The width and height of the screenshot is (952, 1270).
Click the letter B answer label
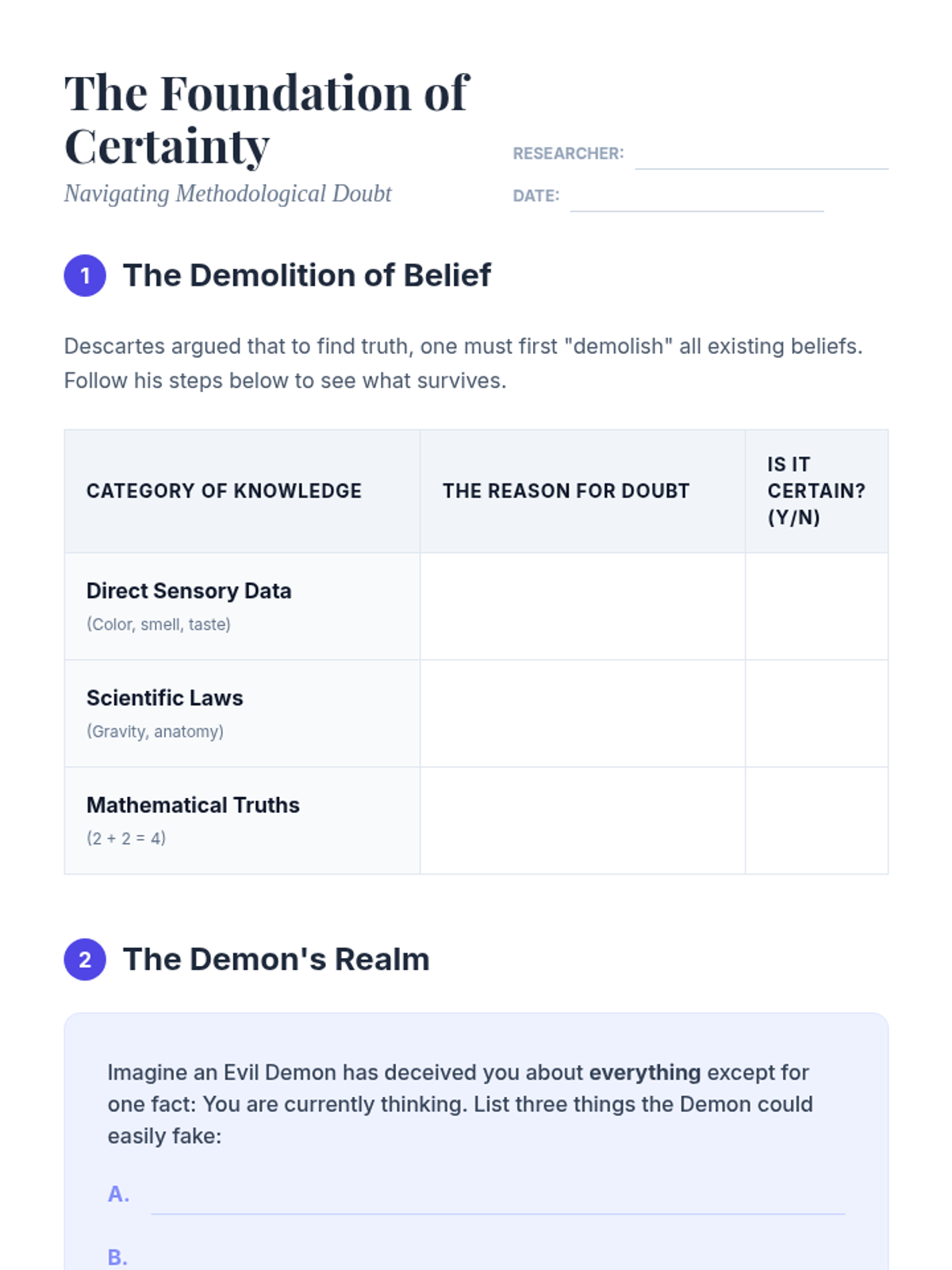(117, 1257)
